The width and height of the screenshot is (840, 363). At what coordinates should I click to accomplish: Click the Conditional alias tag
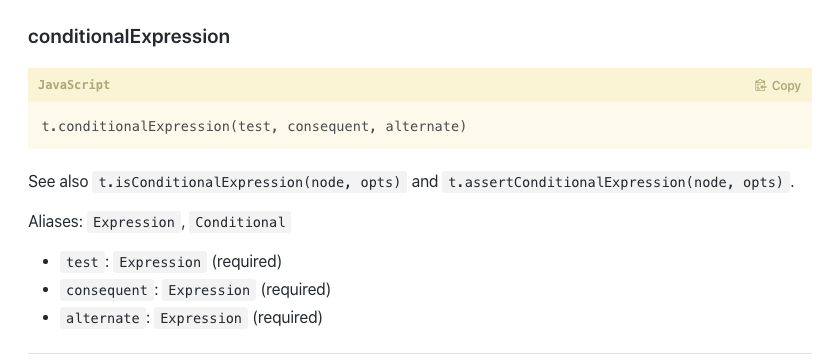click(x=240, y=222)
